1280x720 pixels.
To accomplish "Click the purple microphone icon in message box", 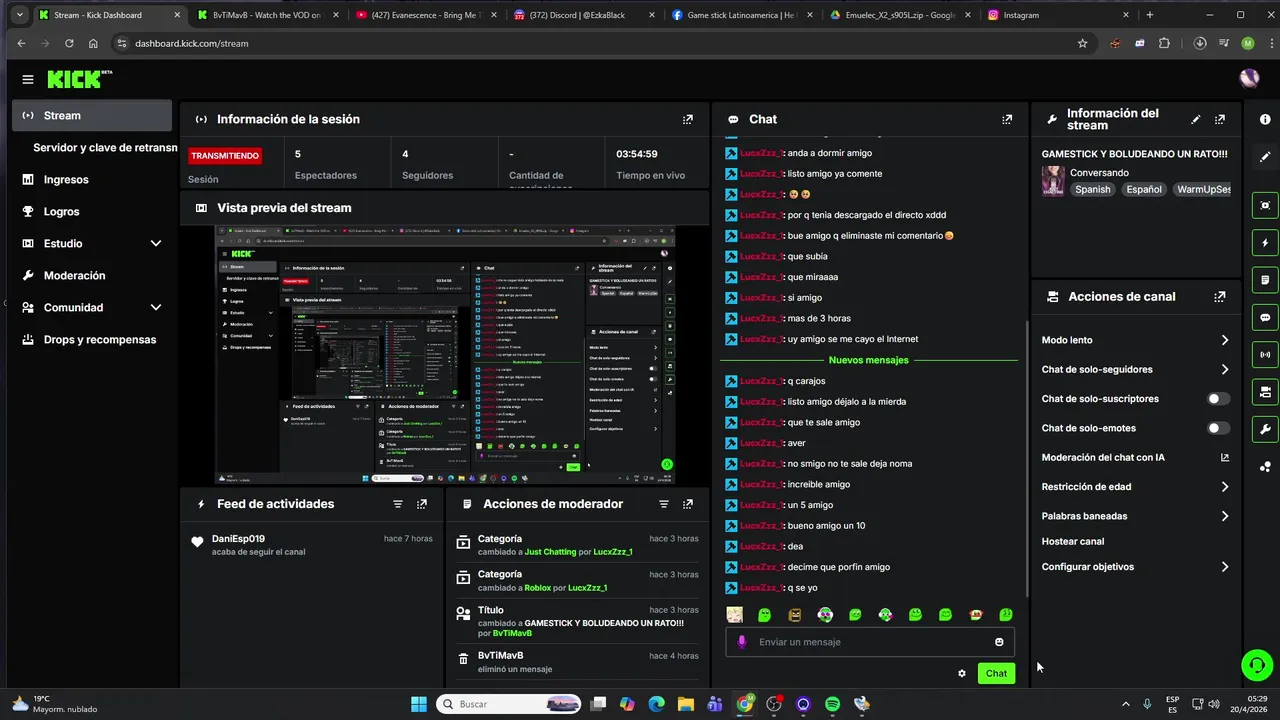I will (742, 642).
